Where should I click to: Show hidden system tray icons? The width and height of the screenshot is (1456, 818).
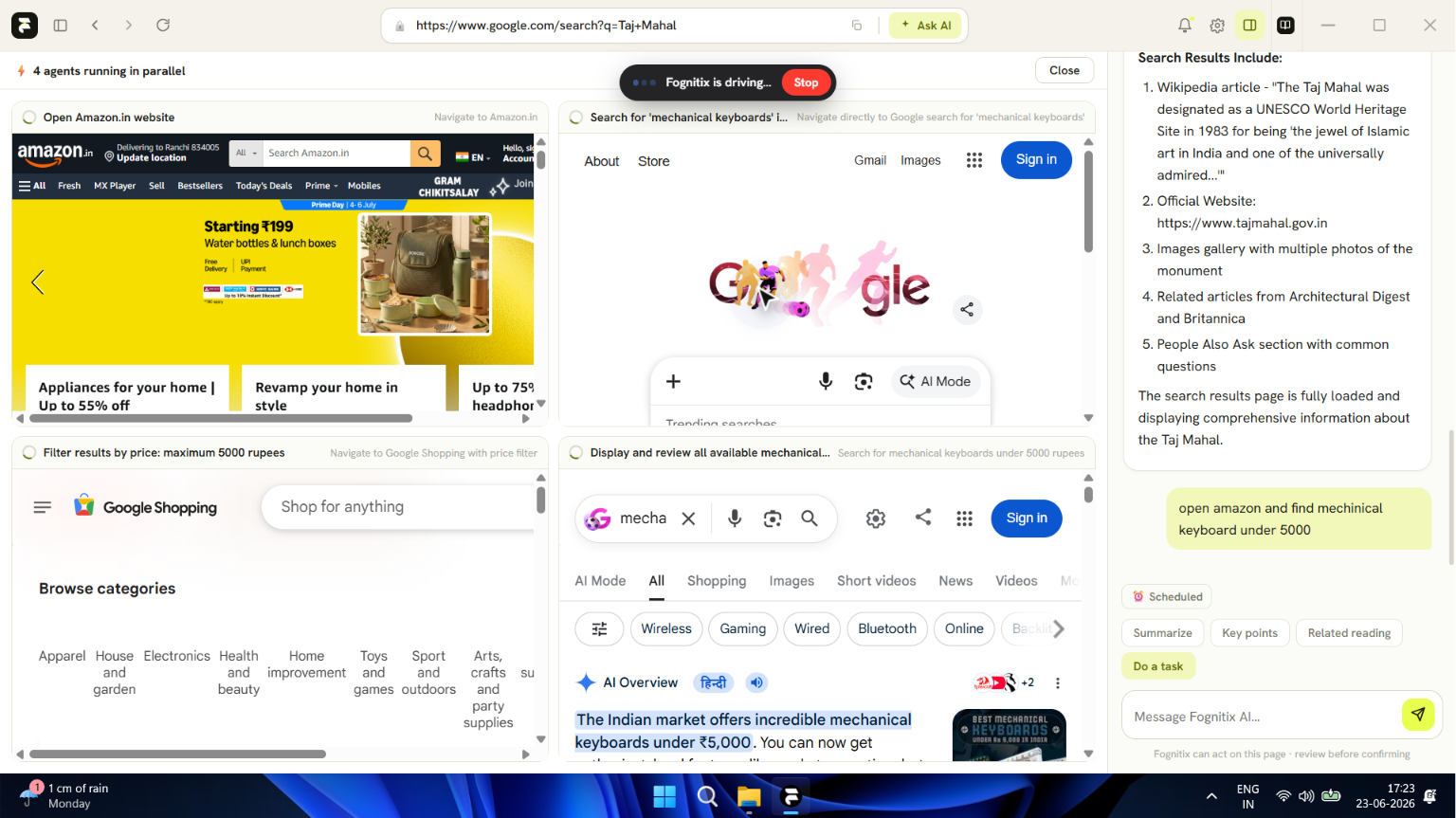(1211, 796)
